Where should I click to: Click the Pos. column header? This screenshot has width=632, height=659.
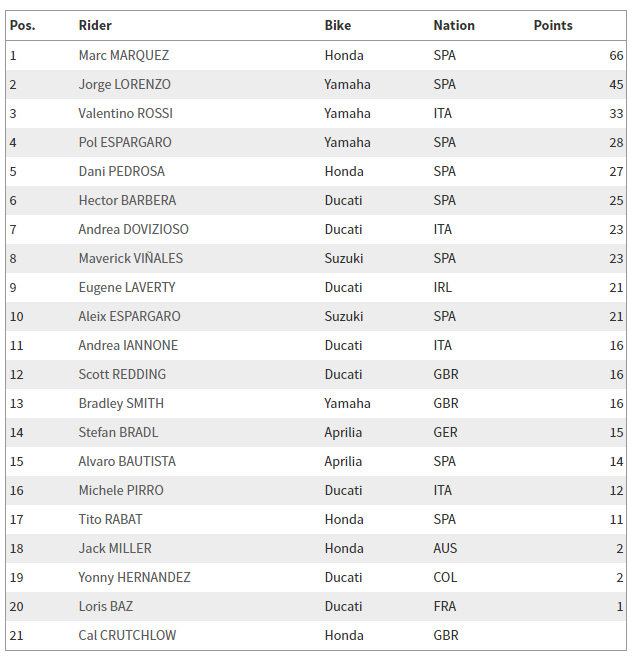point(23,26)
